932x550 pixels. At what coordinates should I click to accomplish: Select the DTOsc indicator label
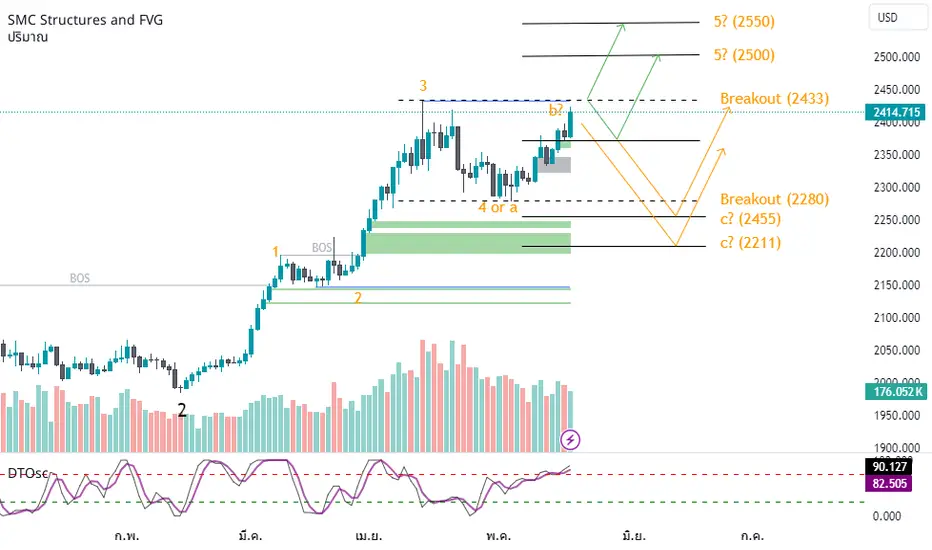click(x=27, y=473)
